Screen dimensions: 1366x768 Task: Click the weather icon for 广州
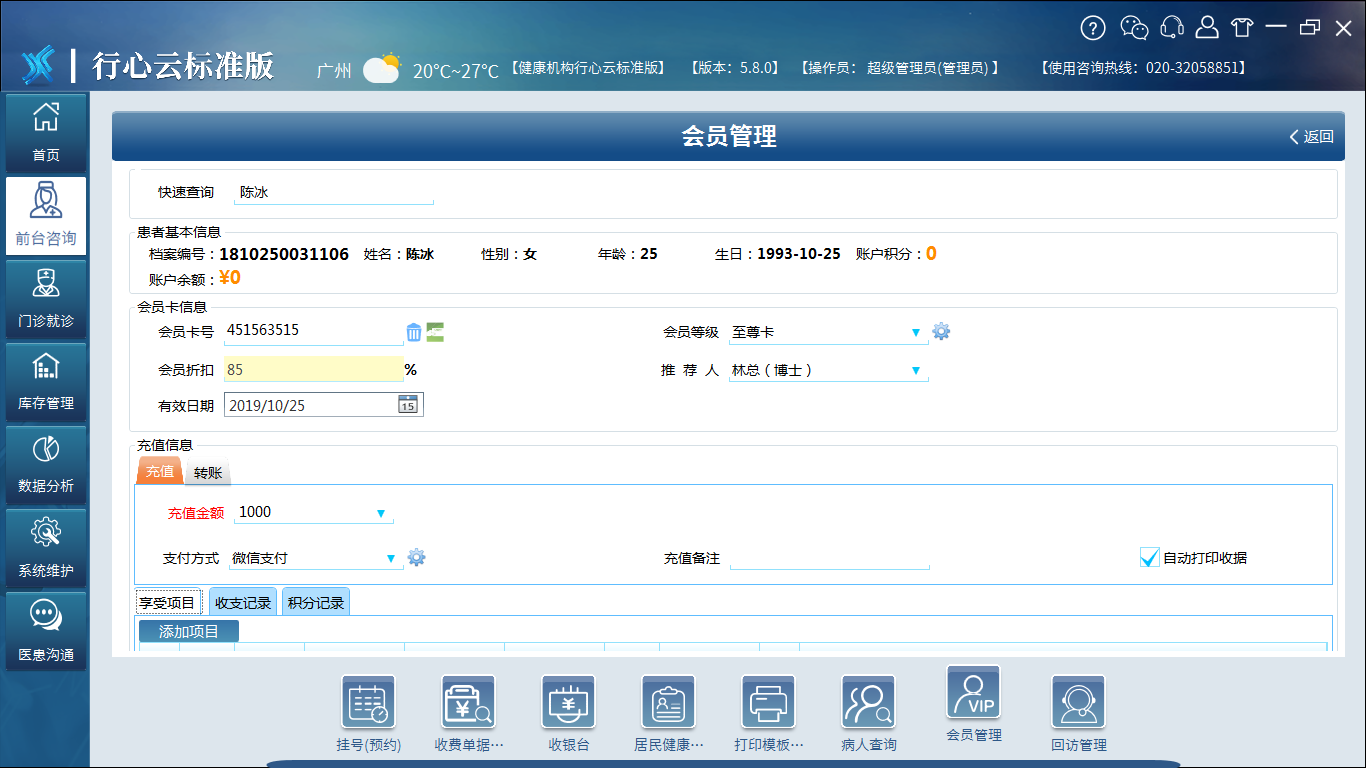coord(382,68)
